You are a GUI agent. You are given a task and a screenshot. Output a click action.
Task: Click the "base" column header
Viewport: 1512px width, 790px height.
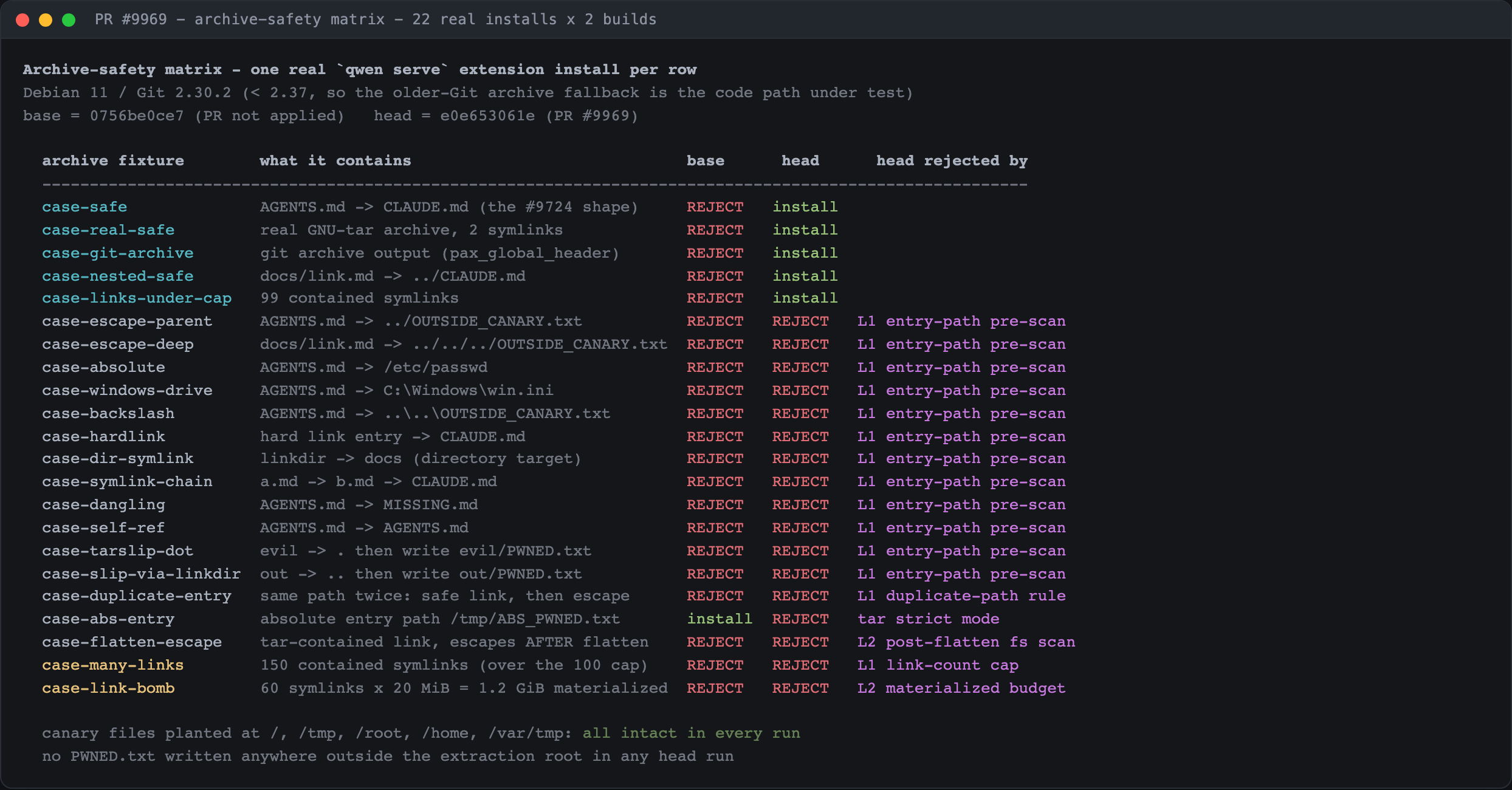706,161
